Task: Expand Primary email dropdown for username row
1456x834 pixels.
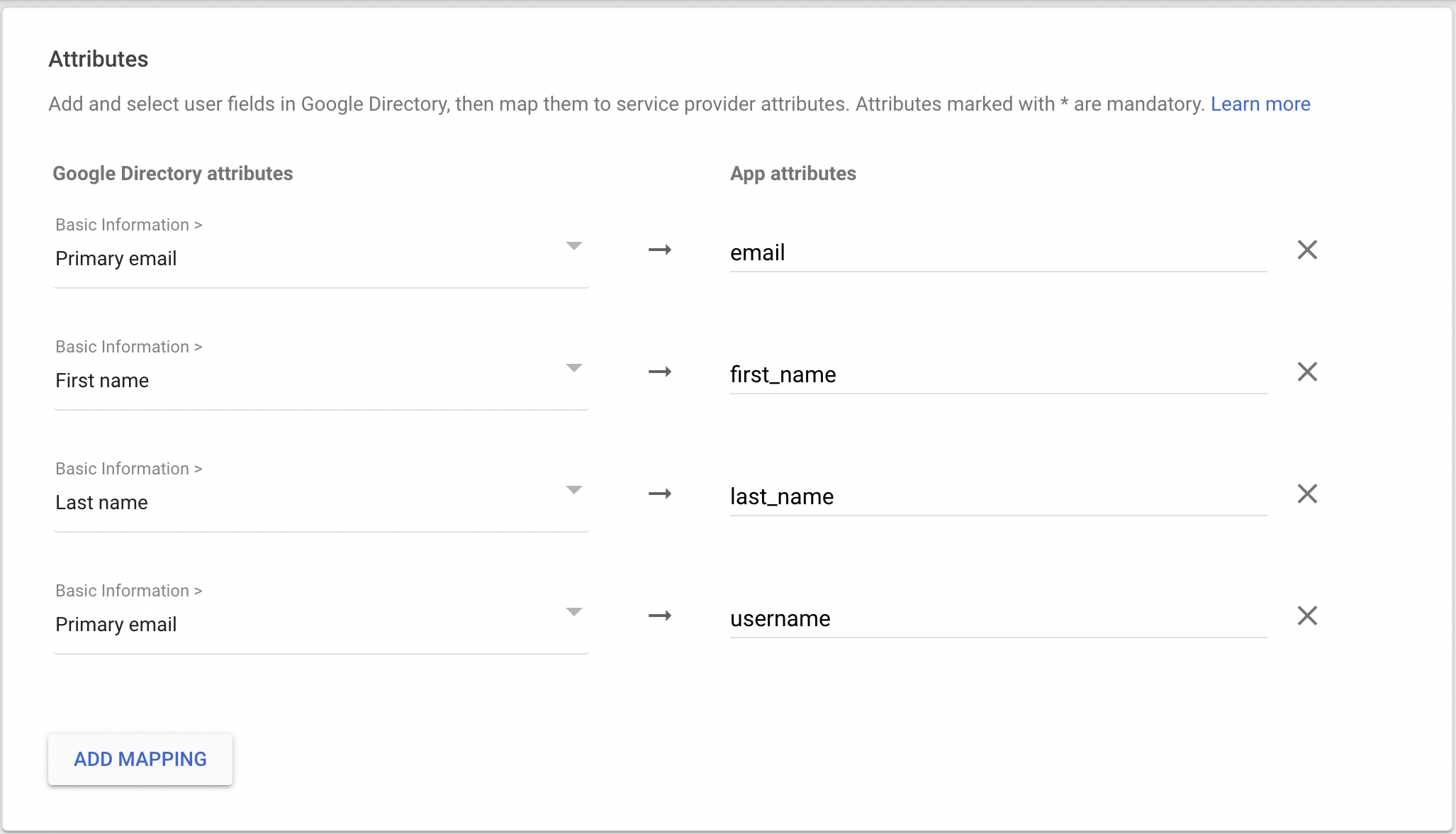Action: pyautogui.click(x=574, y=612)
